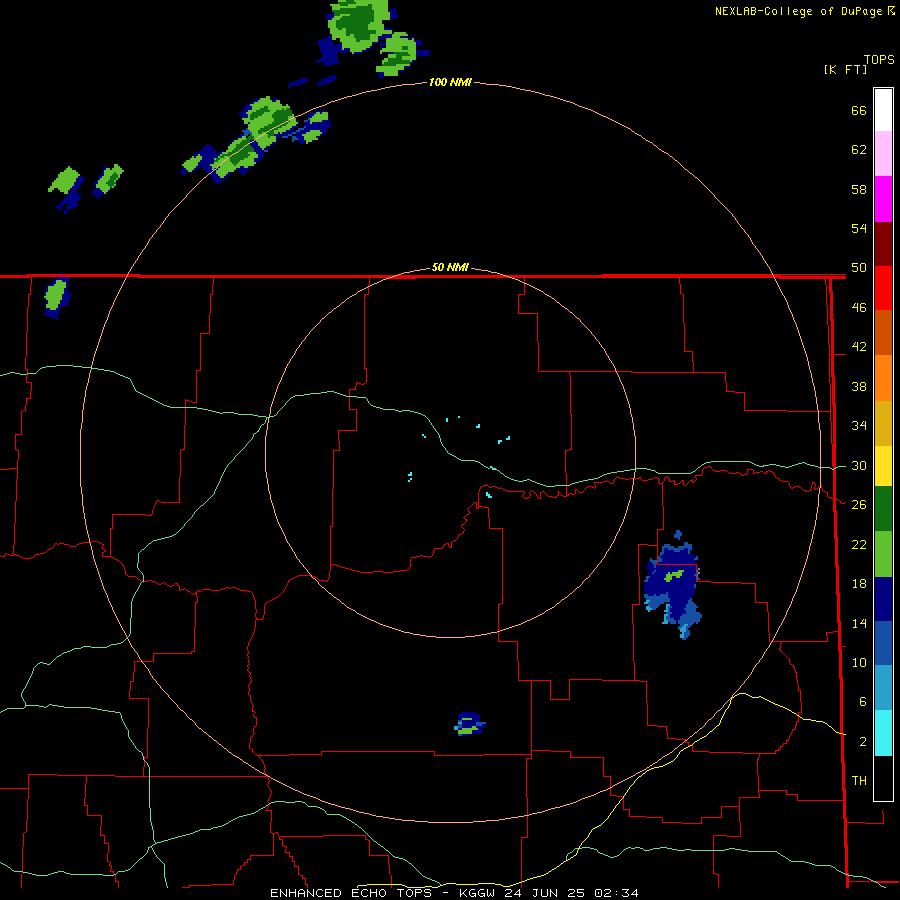
Task: Pick the light blue legend swatch
Action: pos(883,688)
